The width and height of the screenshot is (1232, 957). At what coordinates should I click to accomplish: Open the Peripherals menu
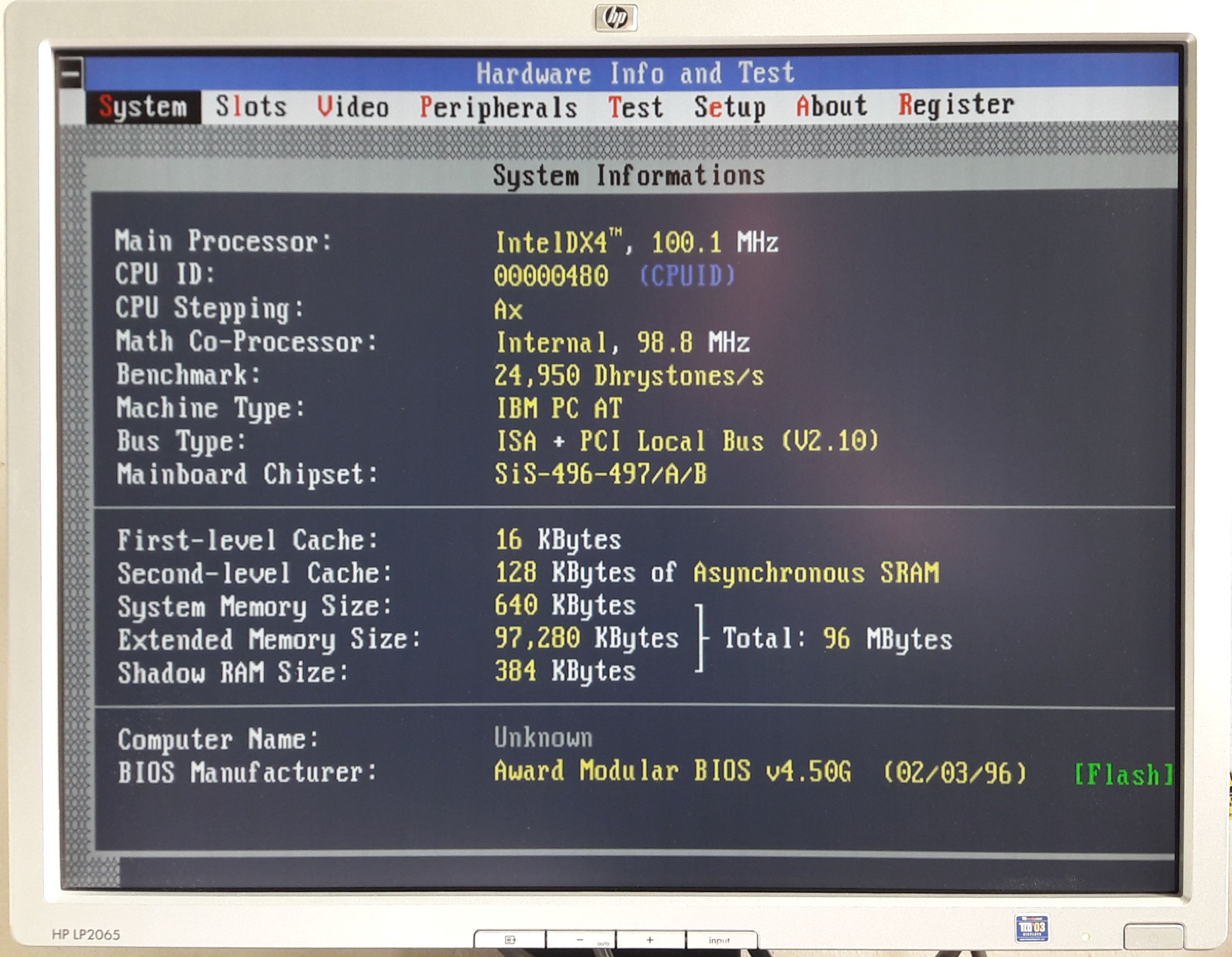(x=499, y=108)
